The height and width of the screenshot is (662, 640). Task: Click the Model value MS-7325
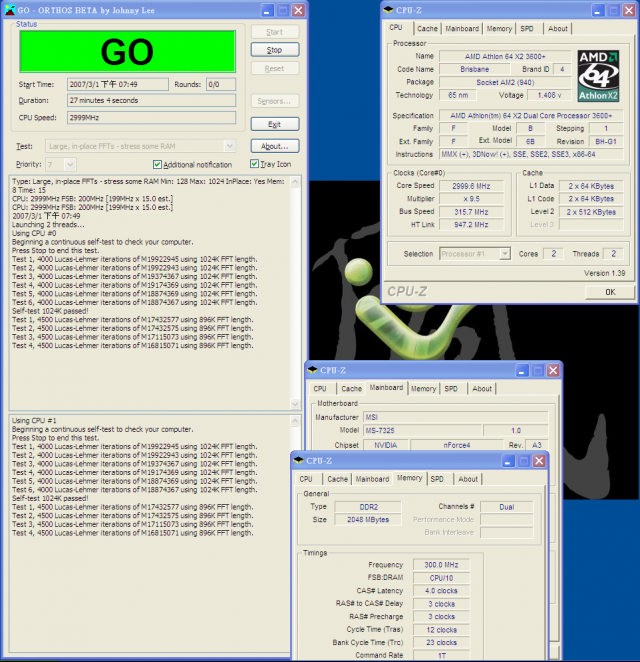pos(422,431)
